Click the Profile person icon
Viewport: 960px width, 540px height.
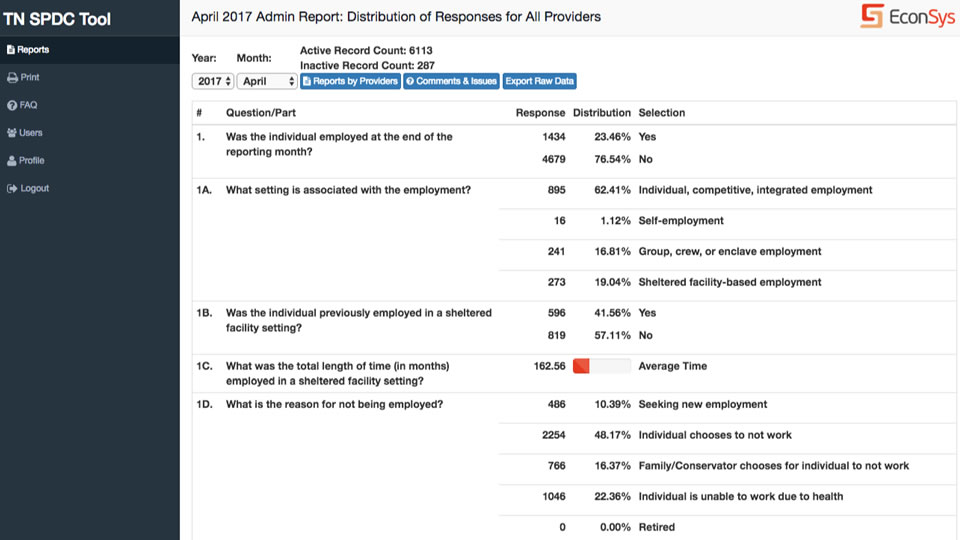[11, 161]
